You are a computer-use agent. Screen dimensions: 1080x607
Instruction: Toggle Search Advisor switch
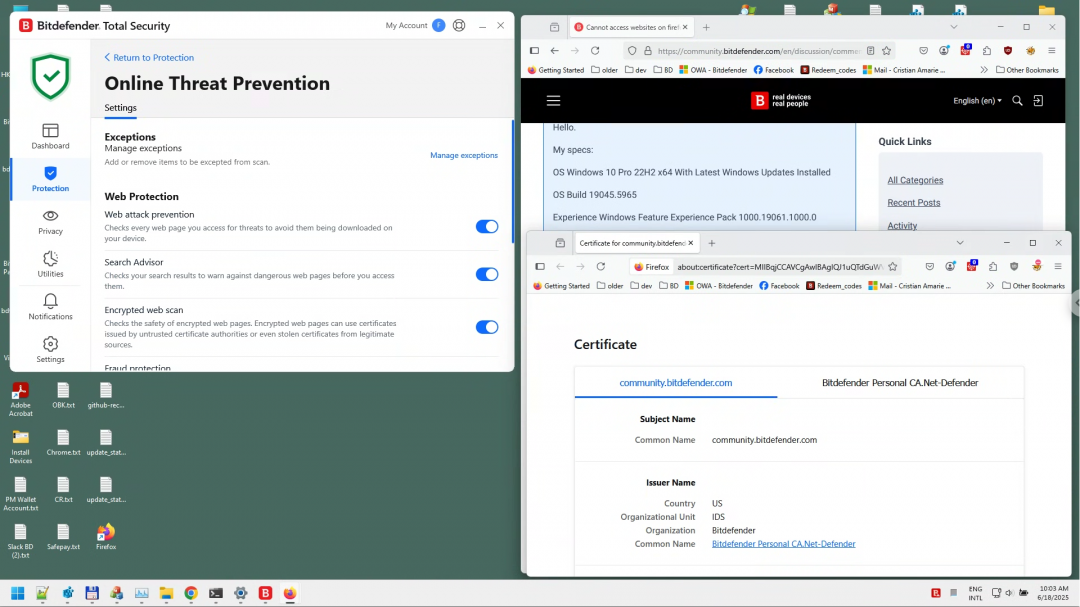487,274
